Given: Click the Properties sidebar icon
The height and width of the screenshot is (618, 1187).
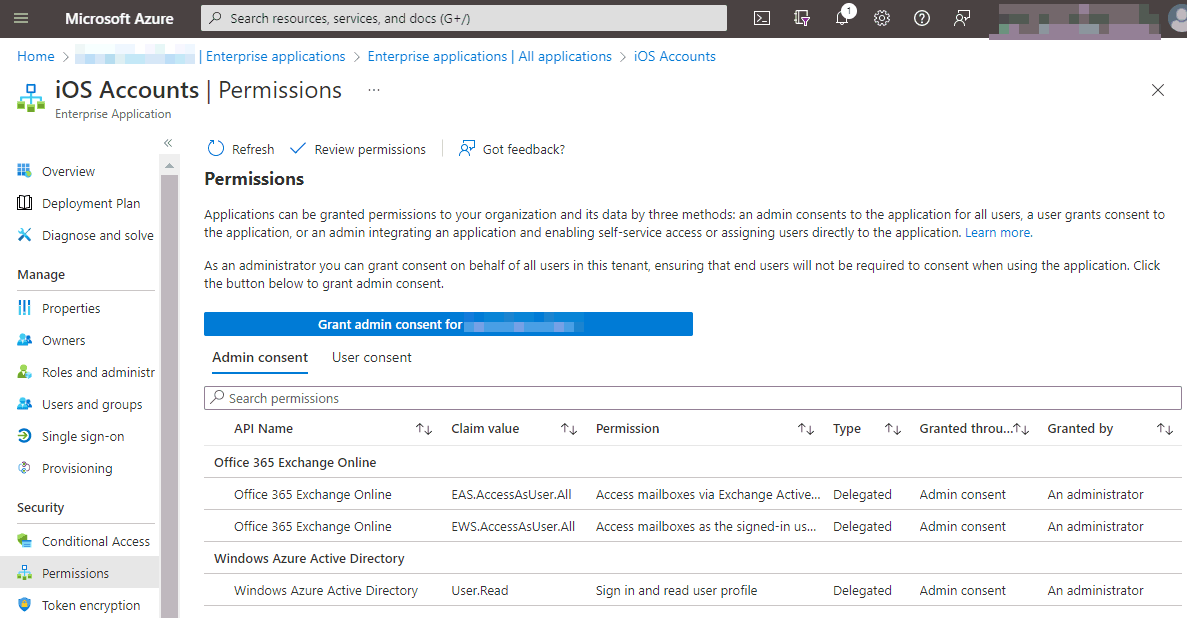Looking at the screenshot, I should (24, 307).
